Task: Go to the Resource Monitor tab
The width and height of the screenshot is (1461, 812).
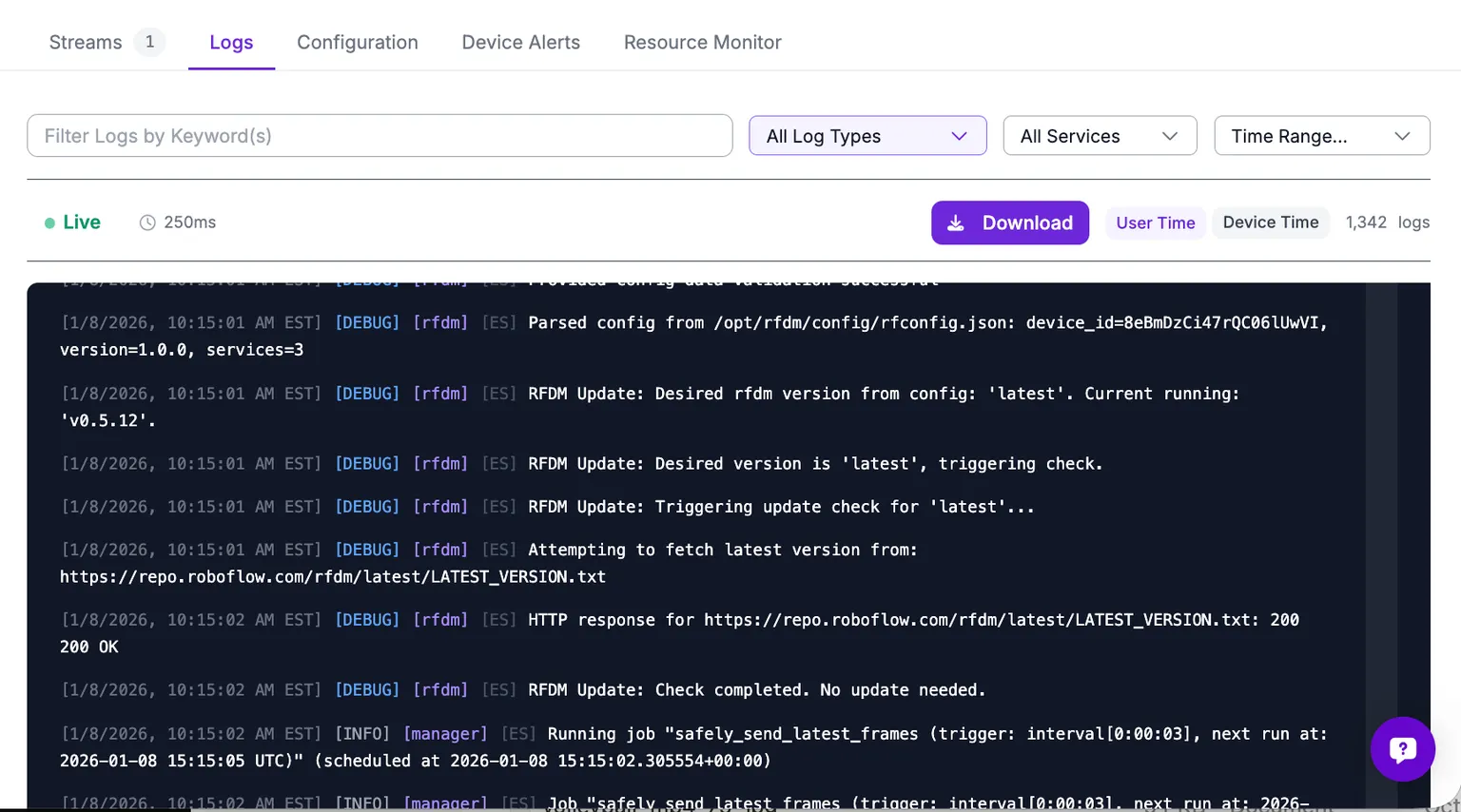Action: tap(703, 42)
